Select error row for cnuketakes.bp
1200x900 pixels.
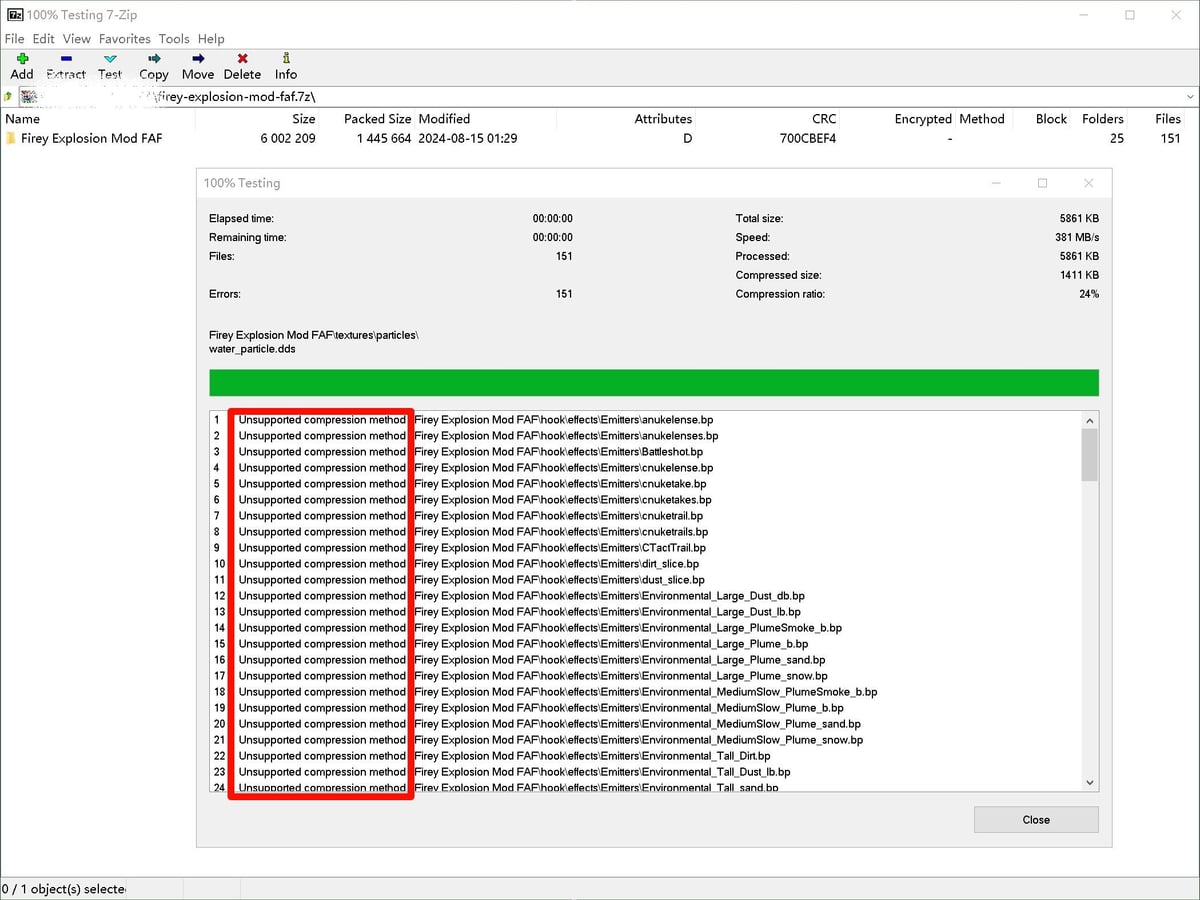click(x=645, y=500)
